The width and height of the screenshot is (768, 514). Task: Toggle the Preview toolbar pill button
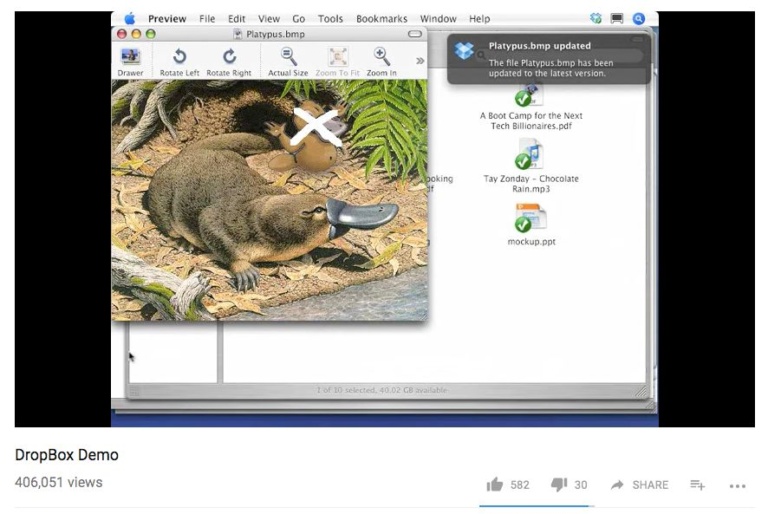(x=414, y=34)
